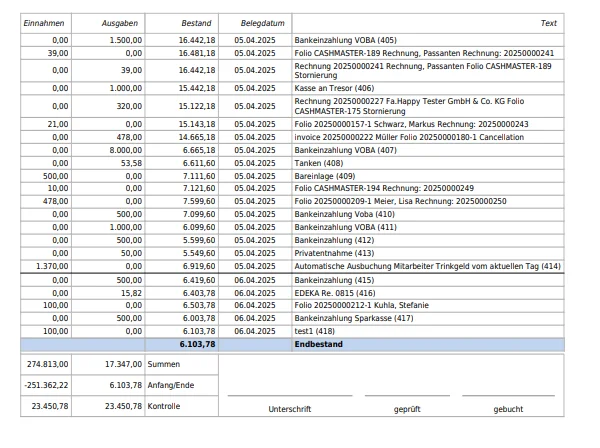Click 'Folio CASHMASTER-194 Rechnung: 20250000249' entry
The height and width of the screenshot is (448, 600).
click(x=384, y=189)
